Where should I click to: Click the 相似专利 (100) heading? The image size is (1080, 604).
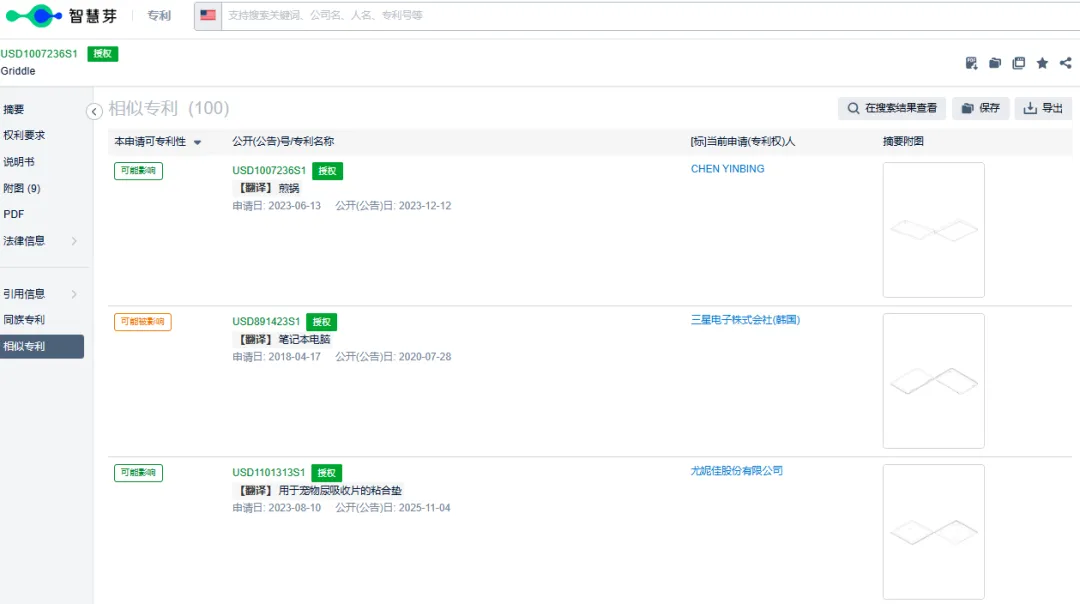pyautogui.click(x=169, y=108)
